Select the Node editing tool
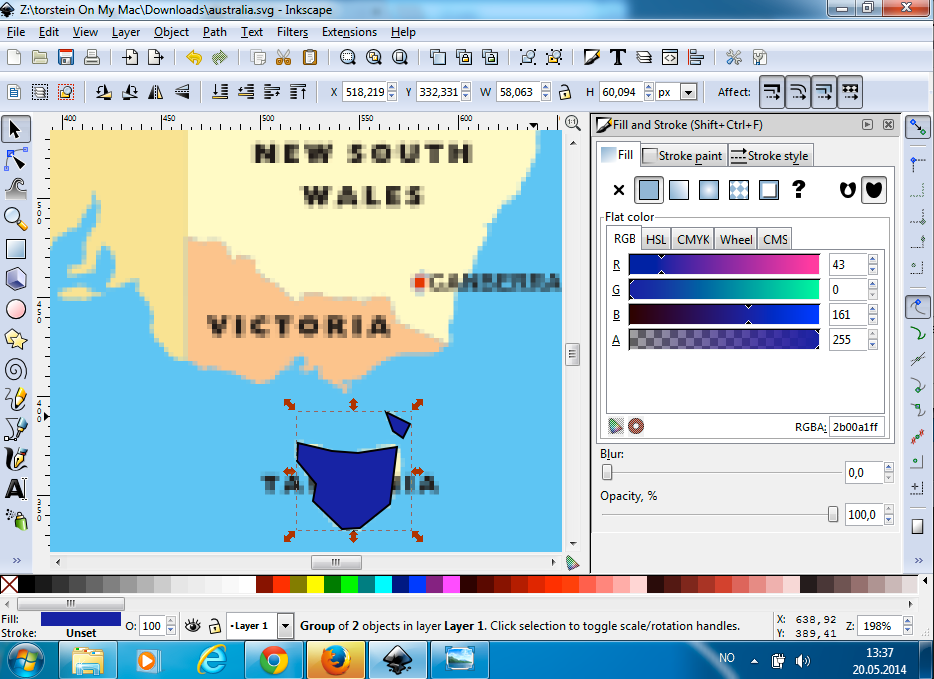The width and height of the screenshot is (934, 679). coord(16,158)
